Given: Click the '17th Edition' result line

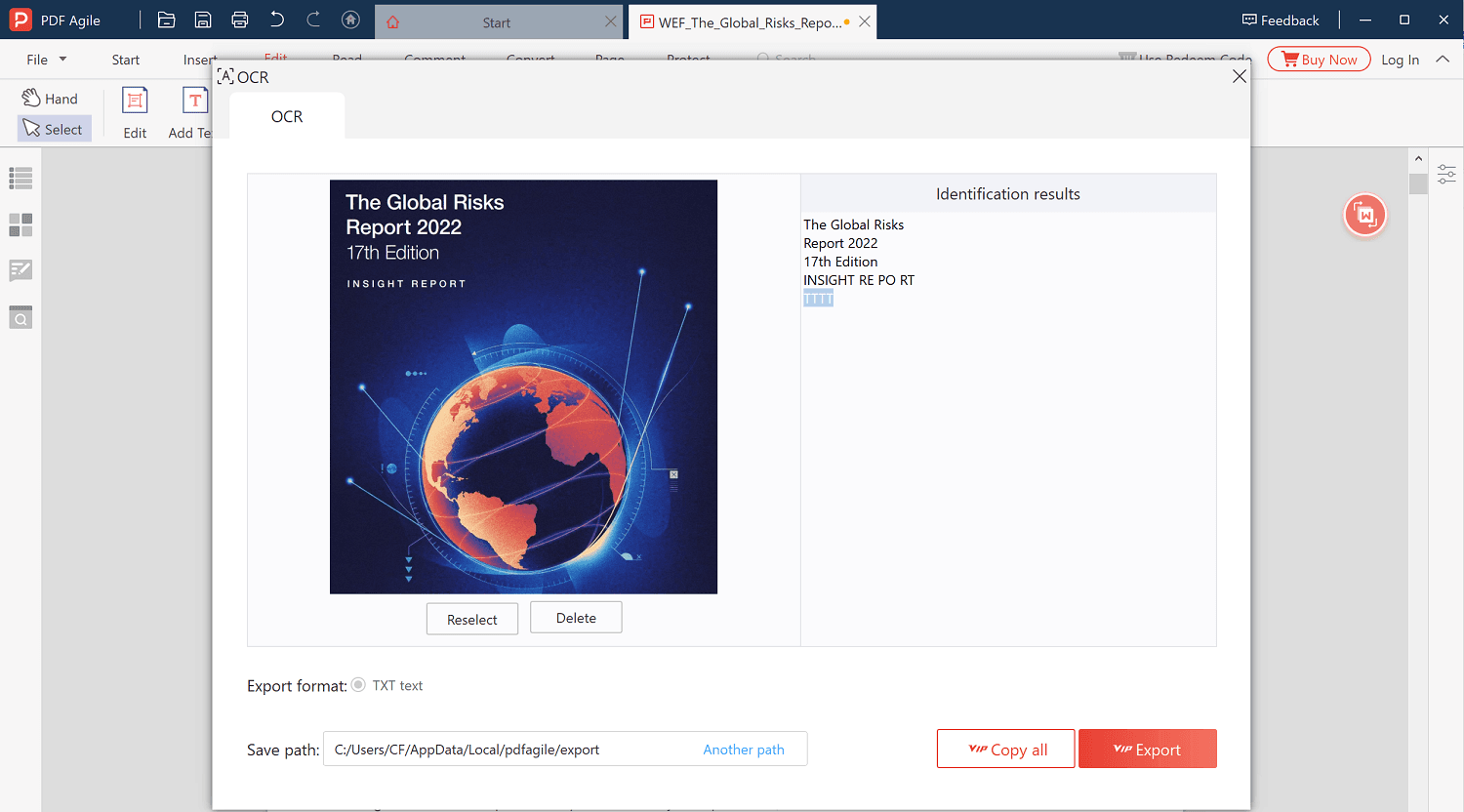Looking at the screenshot, I should coord(840,262).
